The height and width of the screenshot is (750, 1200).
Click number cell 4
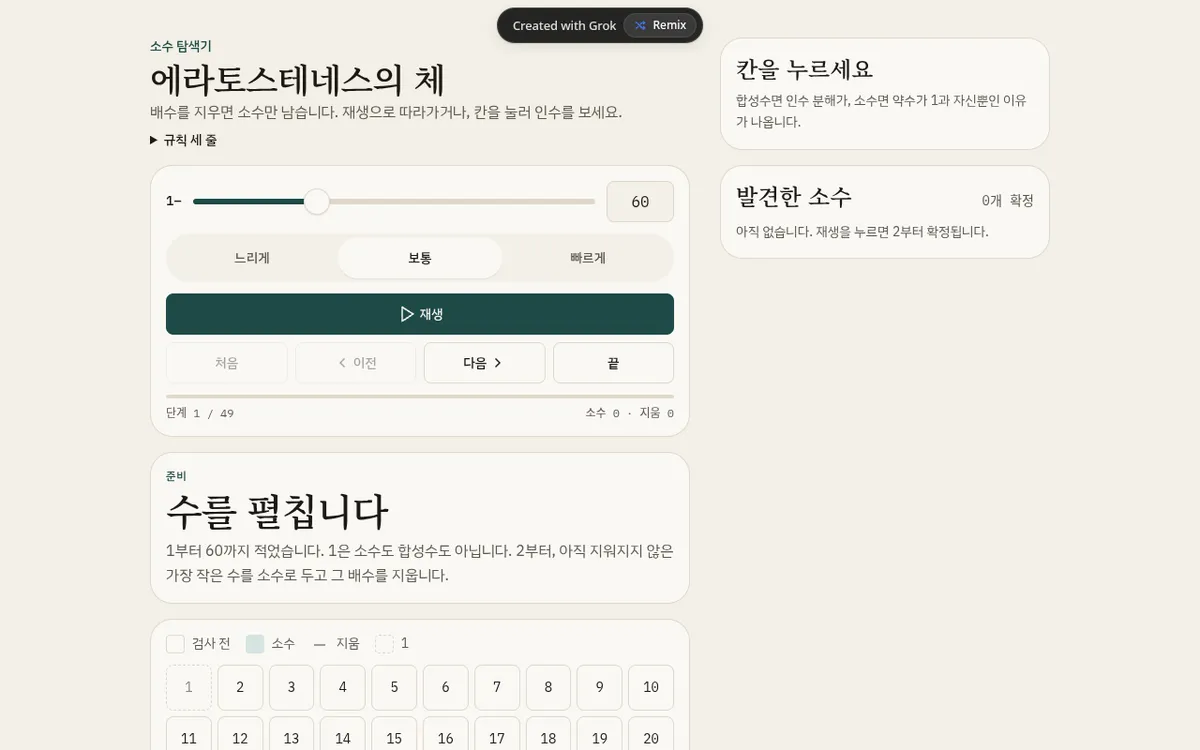point(343,687)
